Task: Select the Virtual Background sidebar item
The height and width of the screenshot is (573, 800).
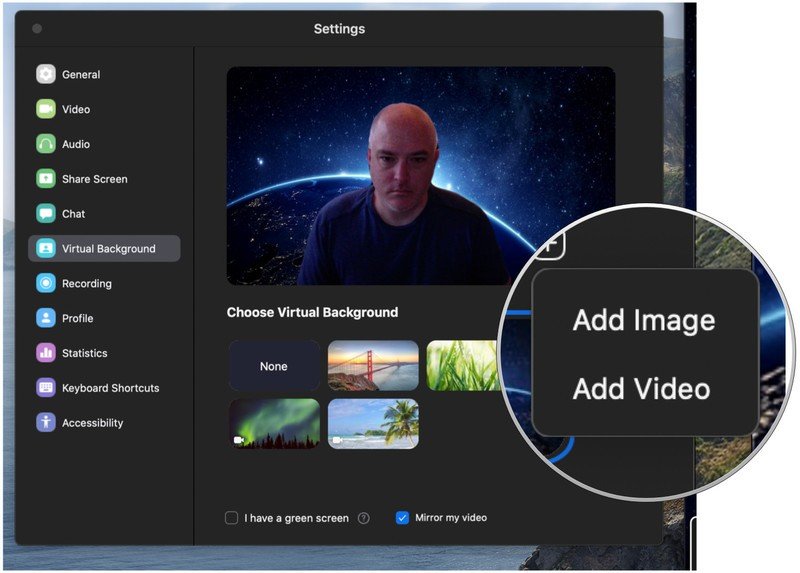Action: [104, 248]
